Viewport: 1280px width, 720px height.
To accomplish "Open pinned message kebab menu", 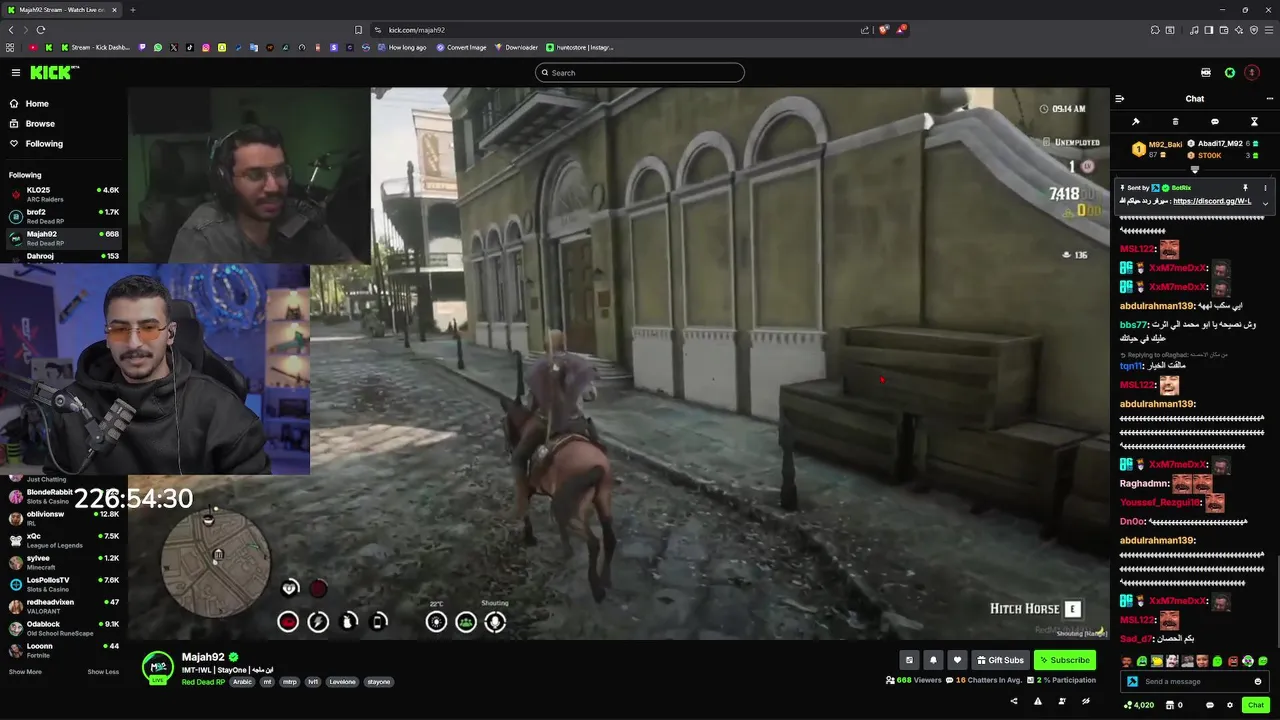I will click(1265, 188).
